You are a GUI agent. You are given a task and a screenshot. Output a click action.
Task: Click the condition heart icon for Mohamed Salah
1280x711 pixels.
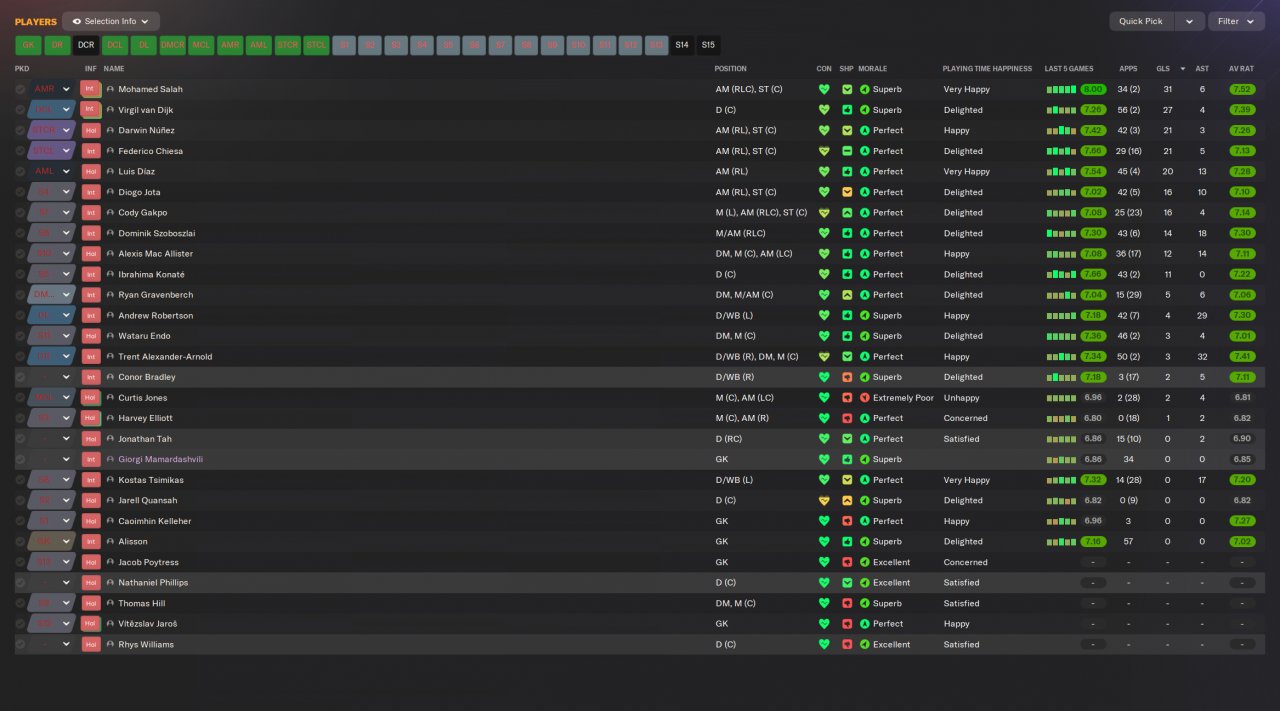tap(824, 89)
